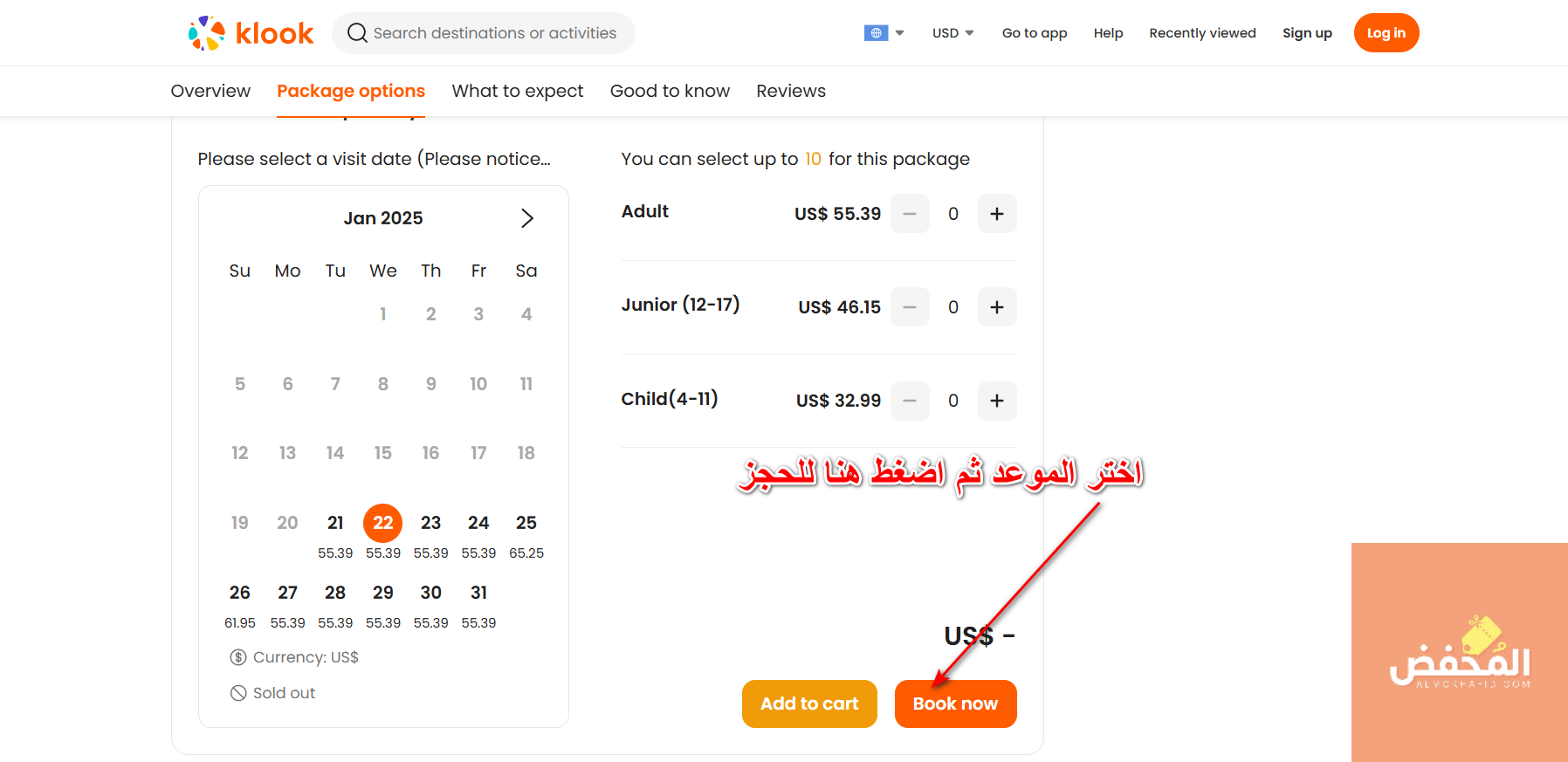Decrease Child (4-11) ticket quantity
1568x762 pixels.
click(910, 401)
